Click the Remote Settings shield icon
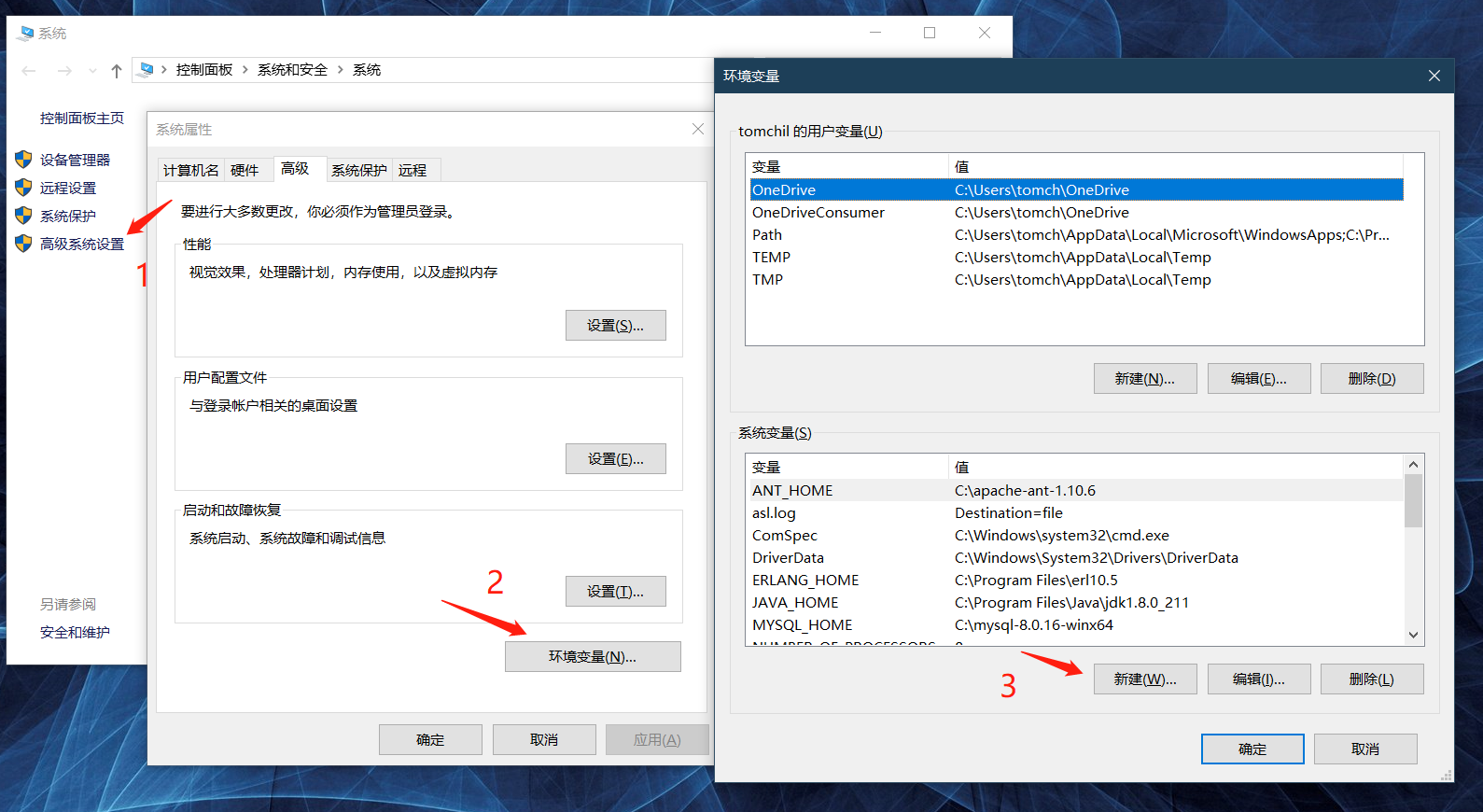 click(23, 188)
